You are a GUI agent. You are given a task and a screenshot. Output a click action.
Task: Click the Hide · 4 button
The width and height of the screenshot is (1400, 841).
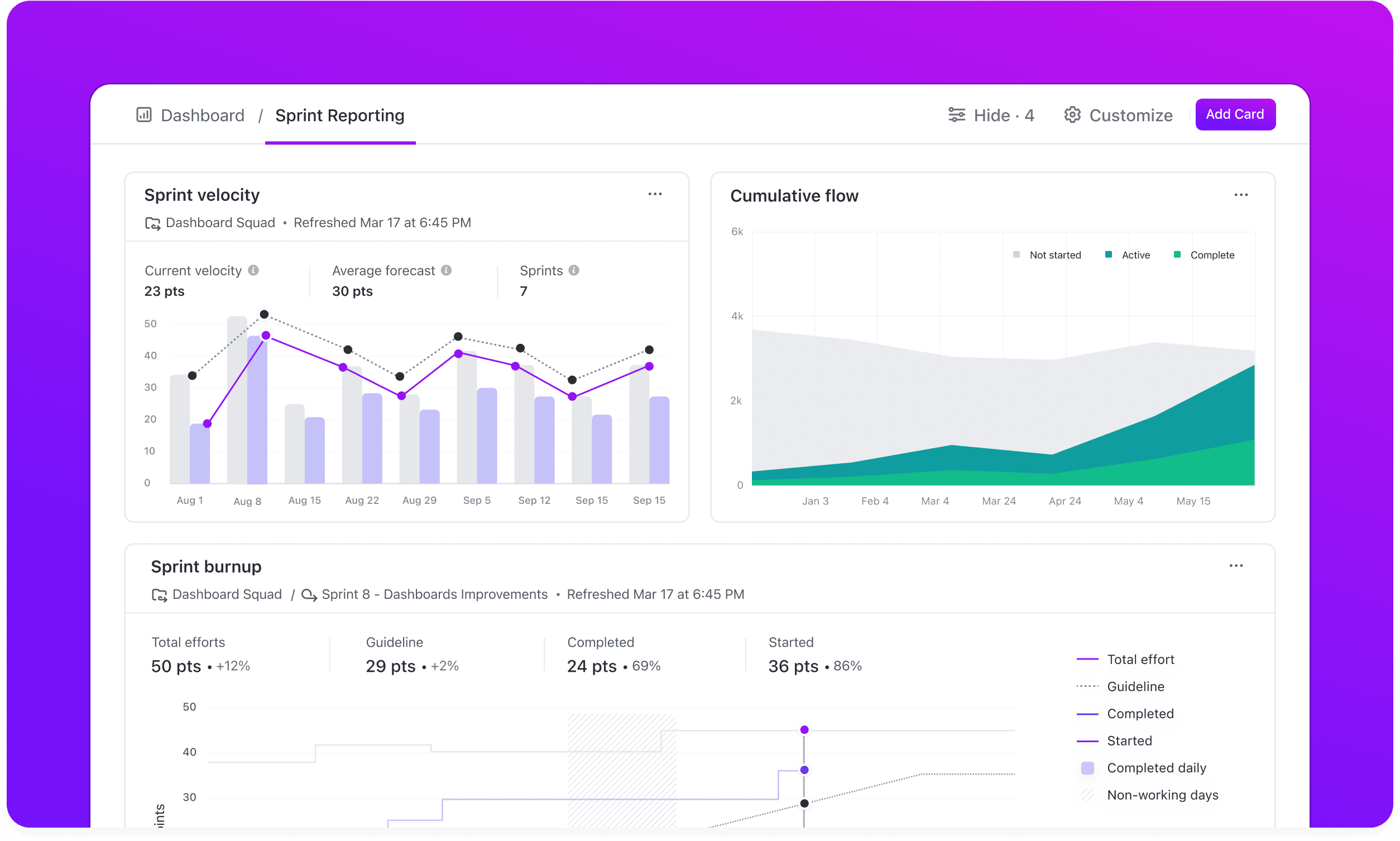(995, 114)
